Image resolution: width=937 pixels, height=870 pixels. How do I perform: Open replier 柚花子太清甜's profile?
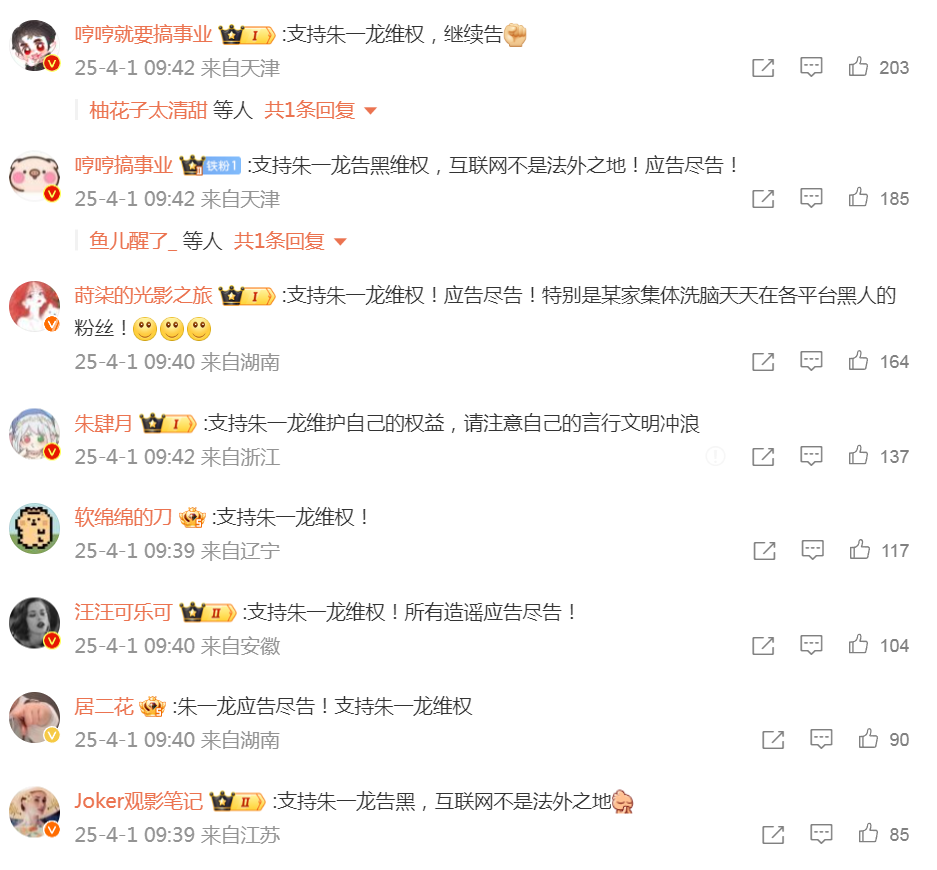point(148,110)
